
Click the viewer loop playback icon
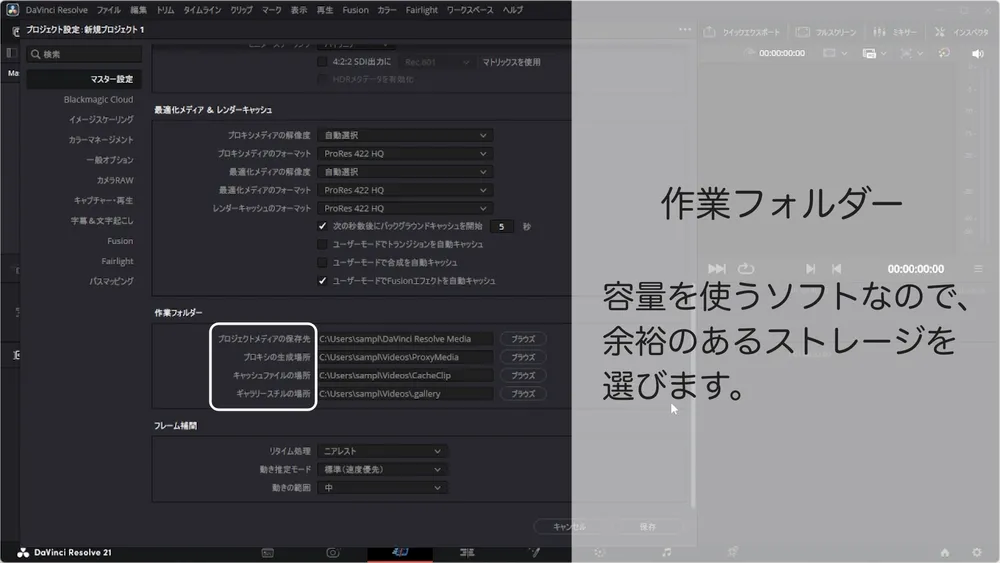(x=746, y=268)
